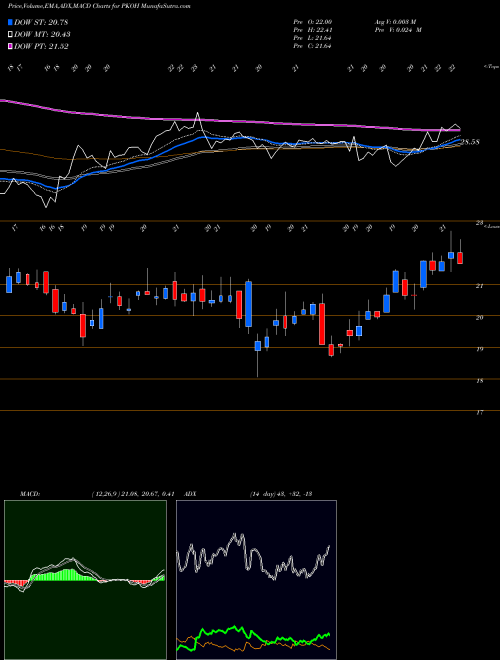Screen dimensions: 500x660
Task: Select the Pre O: 22.09 value
Action: pyautogui.click(x=312, y=22)
